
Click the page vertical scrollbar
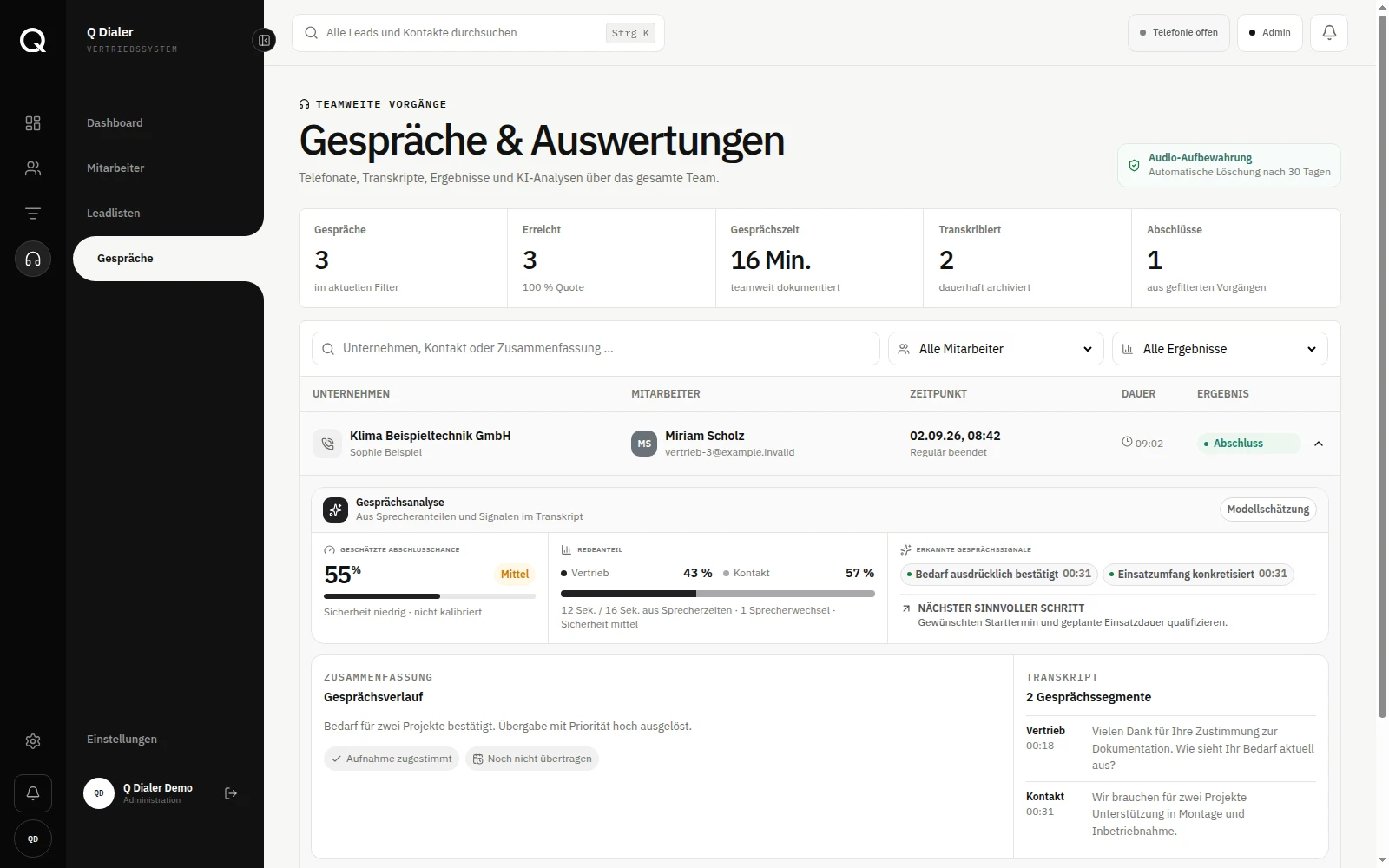click(x=1382, y=365)
